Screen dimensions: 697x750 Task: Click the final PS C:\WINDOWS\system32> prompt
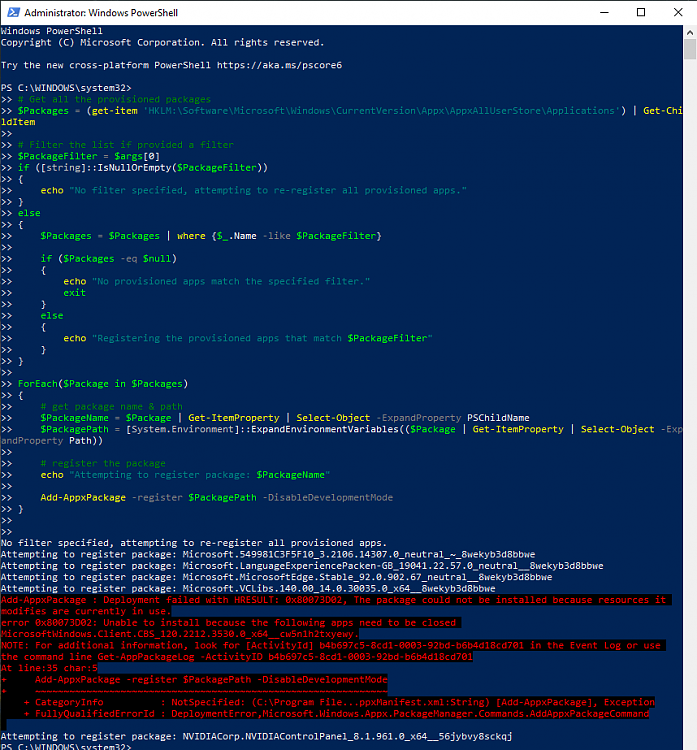click(x=66, y=746)
